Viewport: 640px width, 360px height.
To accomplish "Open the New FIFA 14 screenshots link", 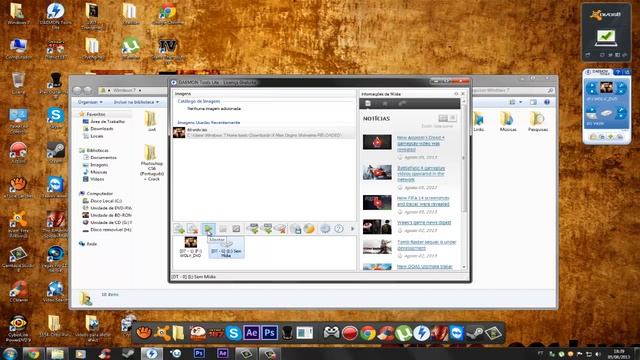I will (423, 201).
